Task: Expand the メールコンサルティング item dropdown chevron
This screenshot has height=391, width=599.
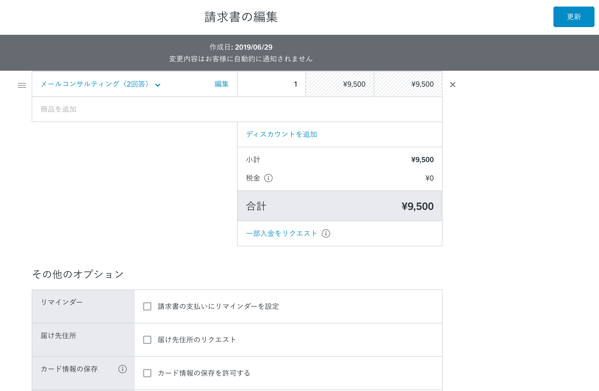Action: coord(158,85)
